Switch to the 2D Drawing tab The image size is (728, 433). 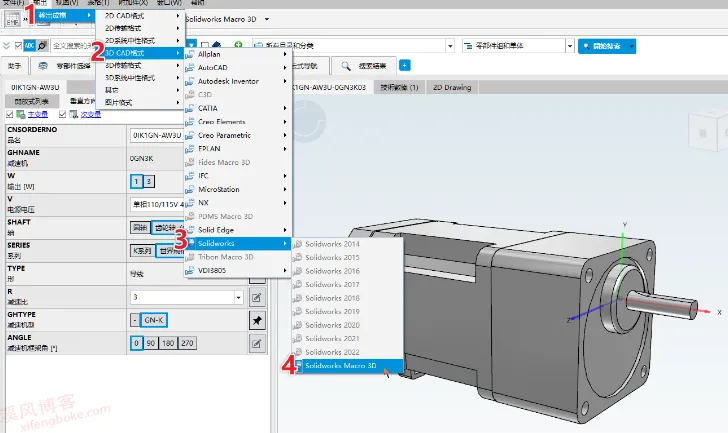[x=452, y=87]
